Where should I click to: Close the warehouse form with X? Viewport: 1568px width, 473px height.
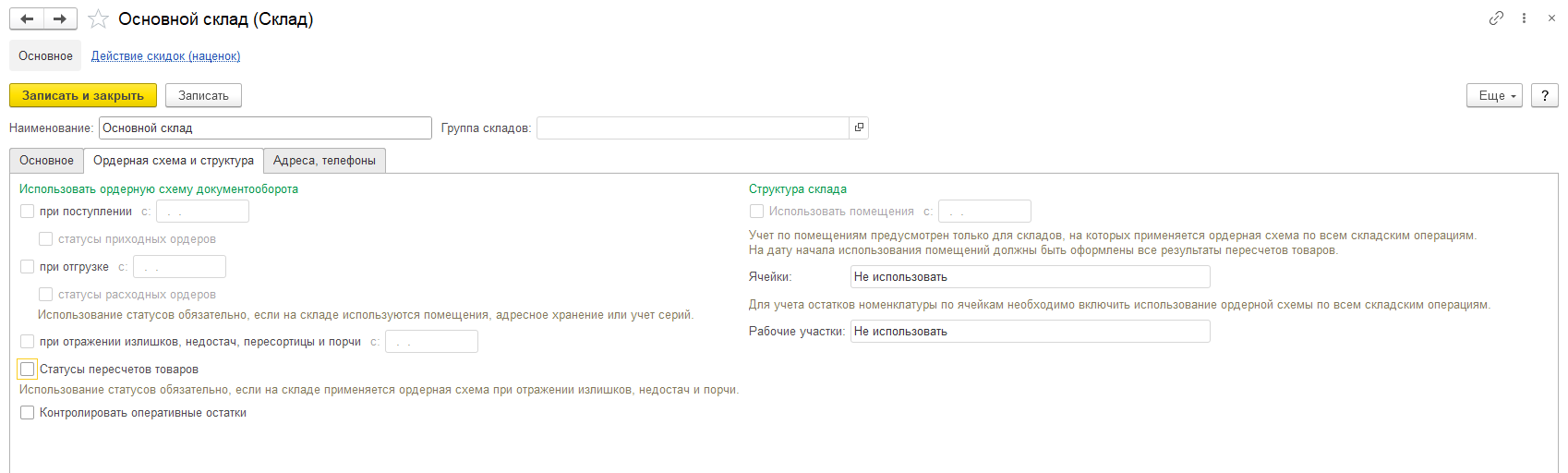coord(1551,18)
